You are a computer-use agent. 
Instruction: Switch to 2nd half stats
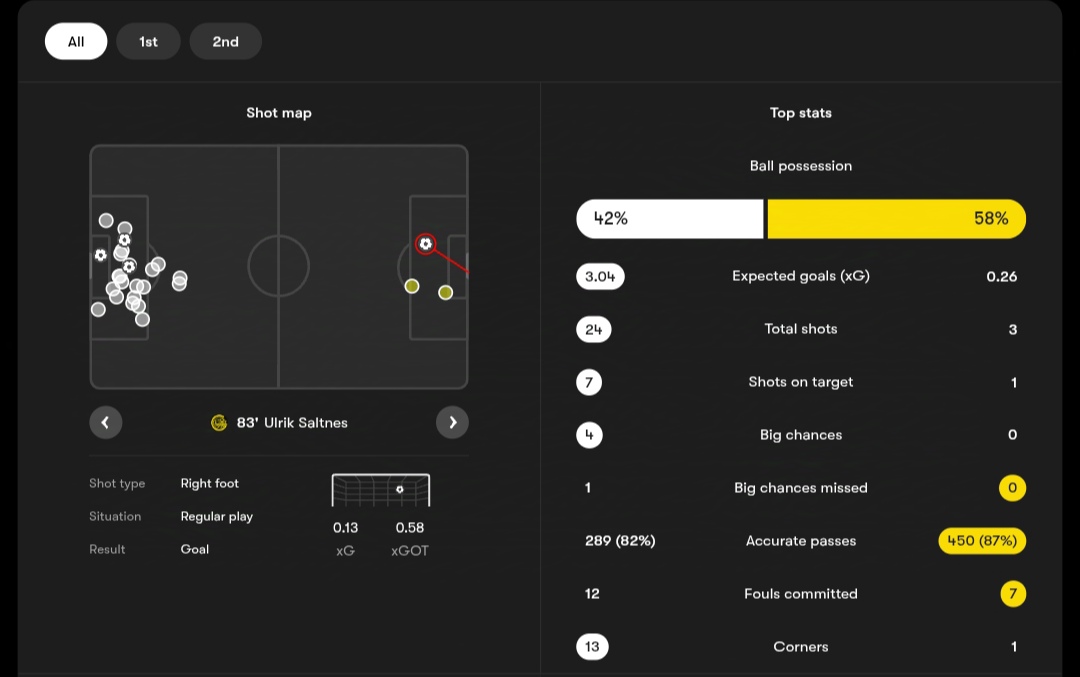point(225,41)
